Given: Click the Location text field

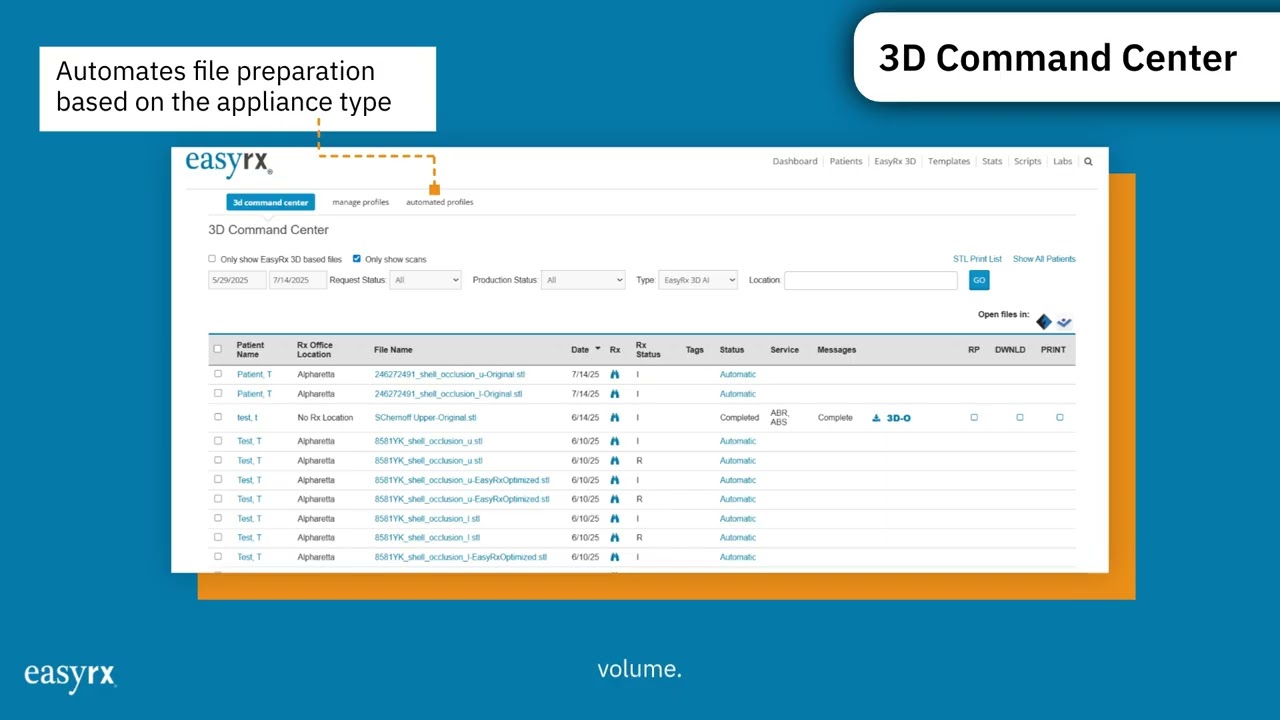Looking at the screenshot, I should tap(871, 280).
